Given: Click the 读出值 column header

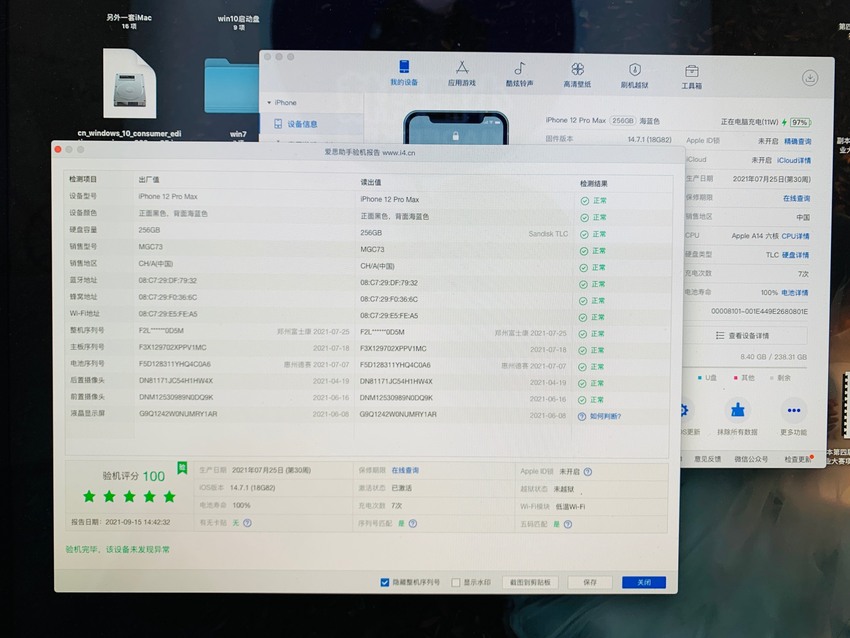Looking at the screenshot, I should (371, 182).
